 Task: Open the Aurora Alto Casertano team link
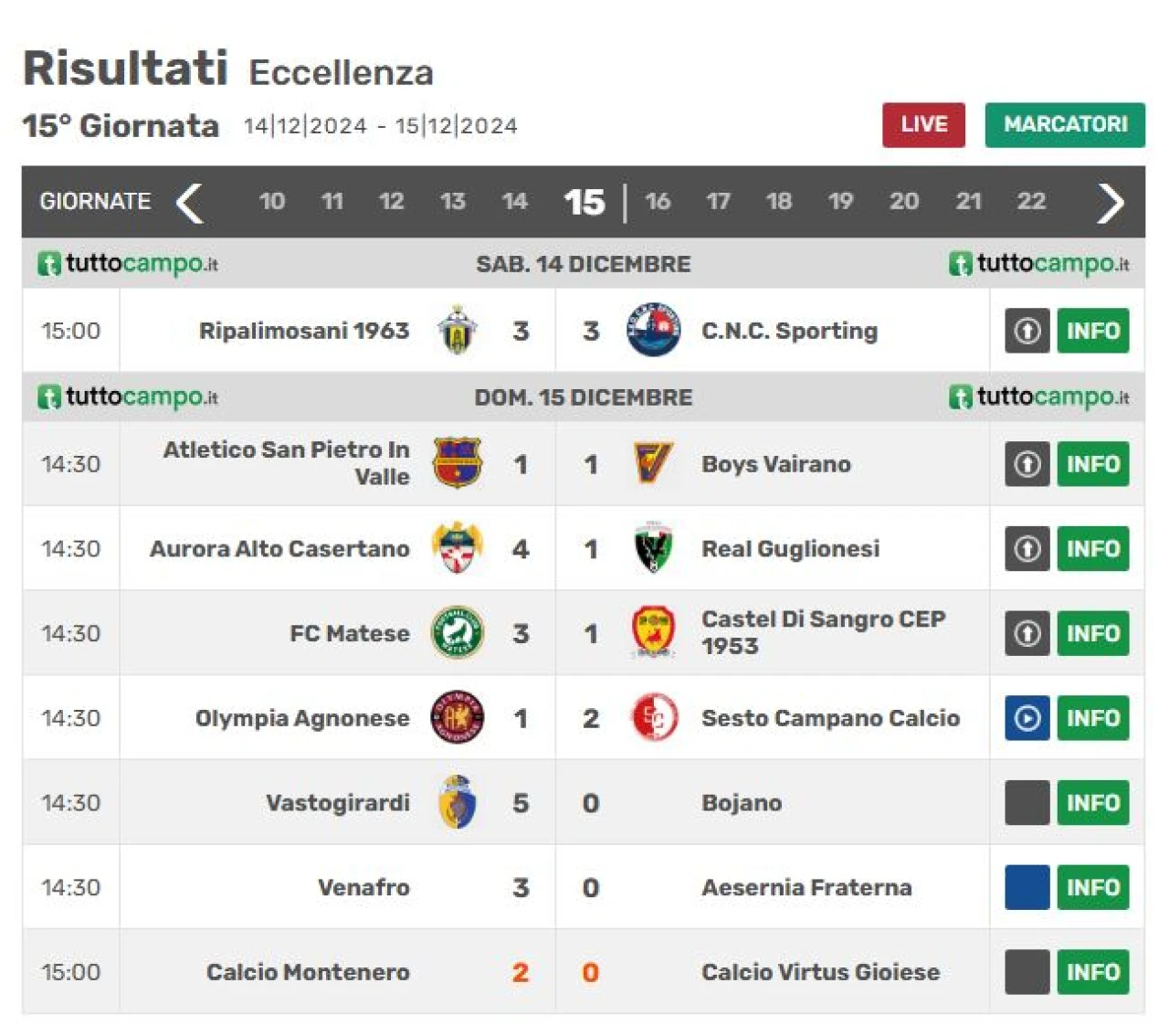[x=279, y=549]
